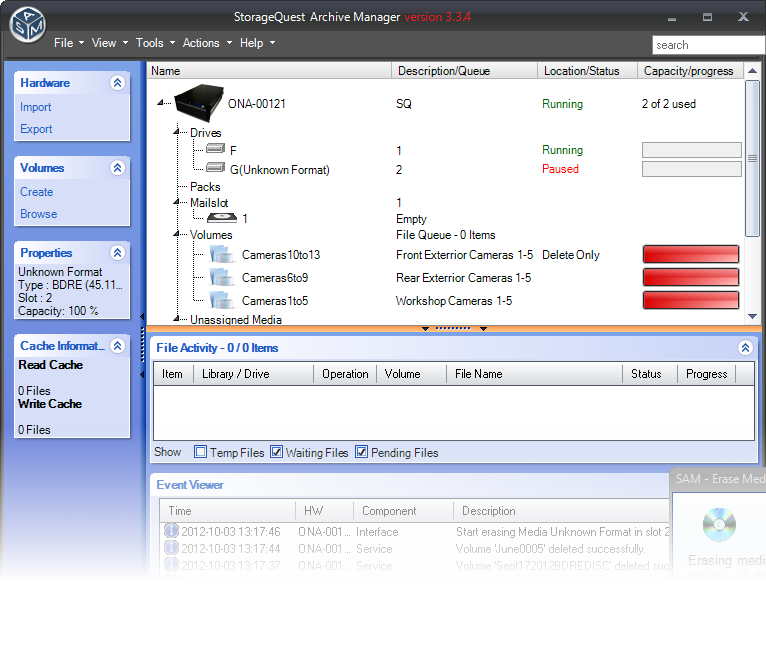Collapse the Cache Information sidebar panel
The image size is (766, 651).
coord(117,346)
